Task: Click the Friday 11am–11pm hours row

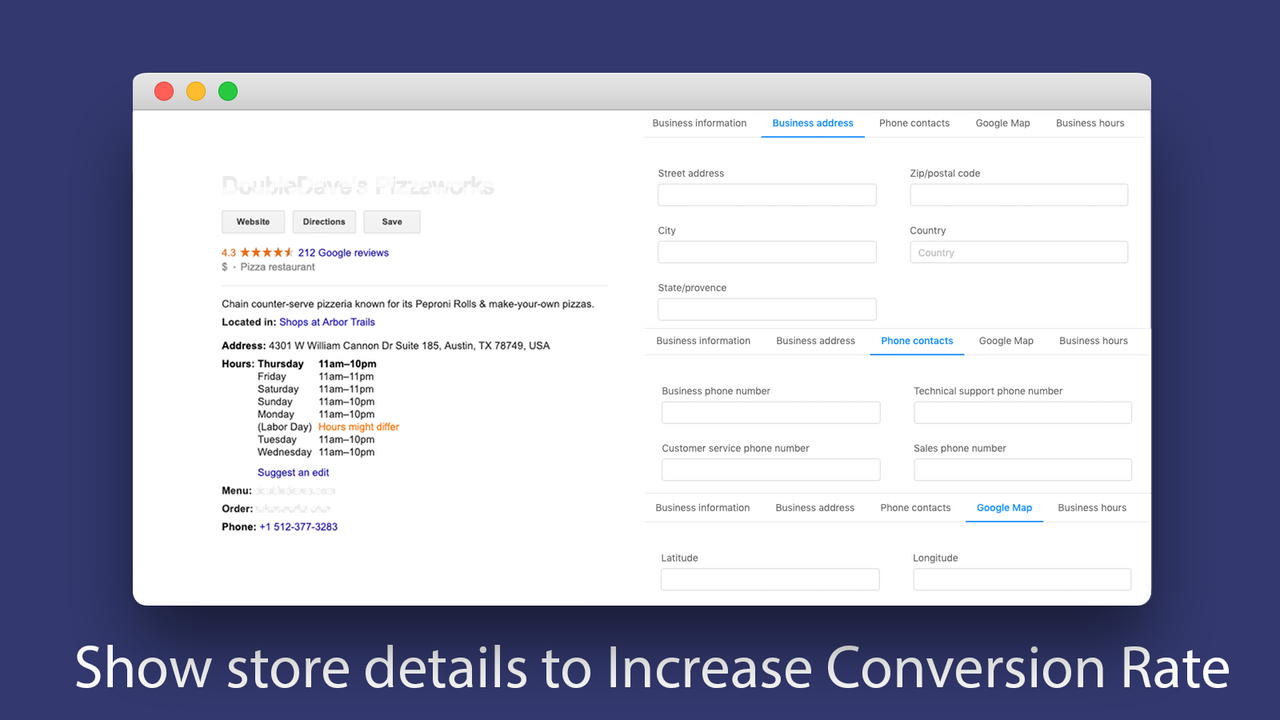Action: 316,377
